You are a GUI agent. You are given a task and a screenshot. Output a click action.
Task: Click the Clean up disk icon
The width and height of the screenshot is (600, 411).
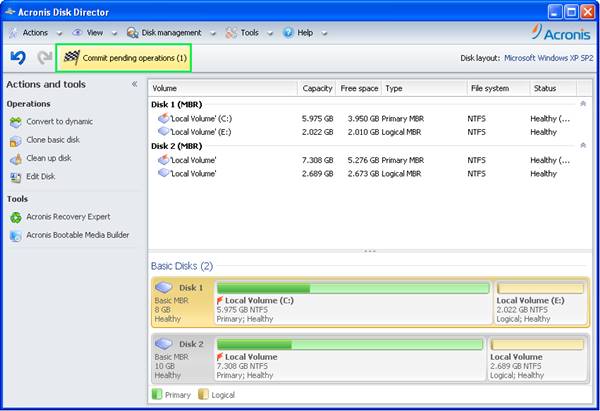click(x=16, y=159)
